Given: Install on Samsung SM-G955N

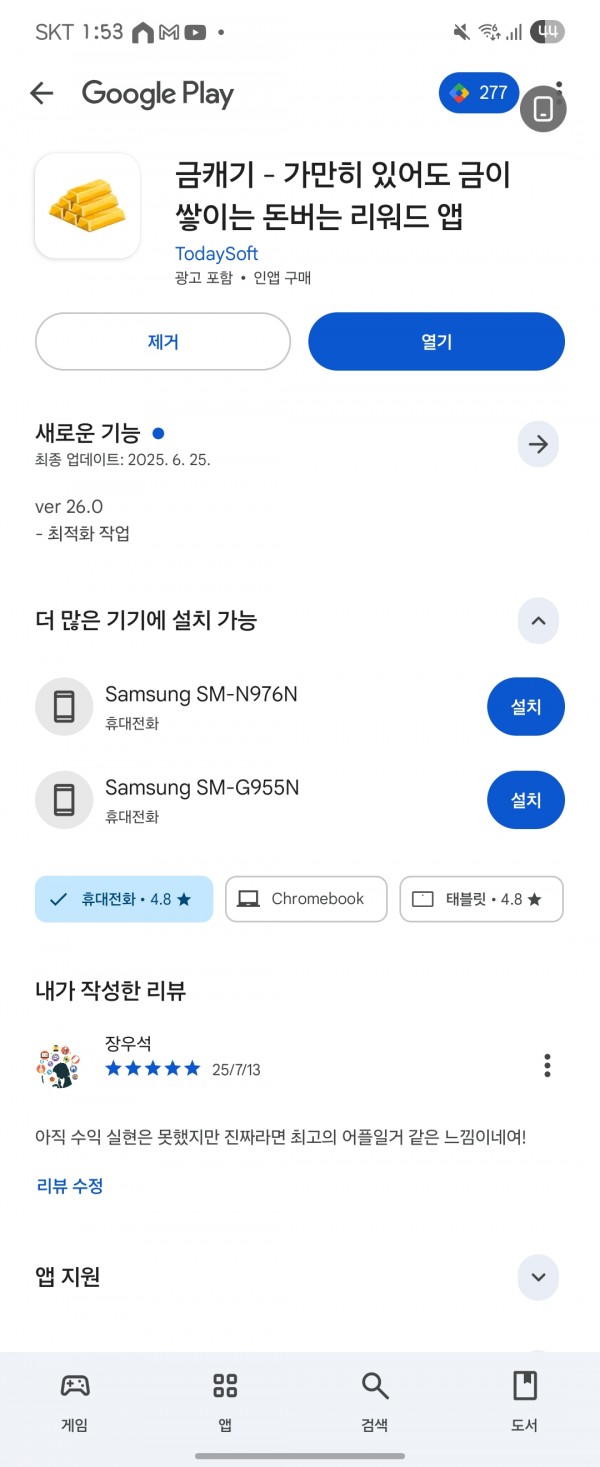Looking at the screenshot, I should pyautogui.click(x=526, y=800).
